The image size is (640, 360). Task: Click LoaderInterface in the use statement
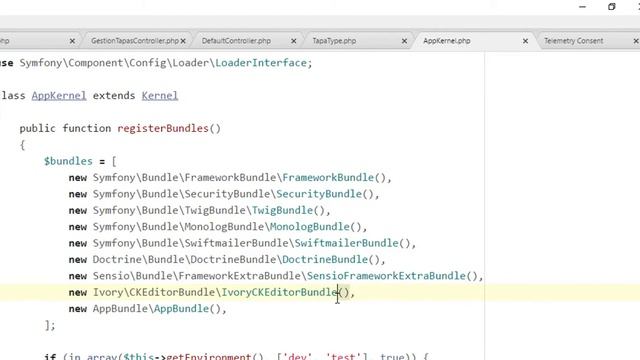tap(261, 63)
